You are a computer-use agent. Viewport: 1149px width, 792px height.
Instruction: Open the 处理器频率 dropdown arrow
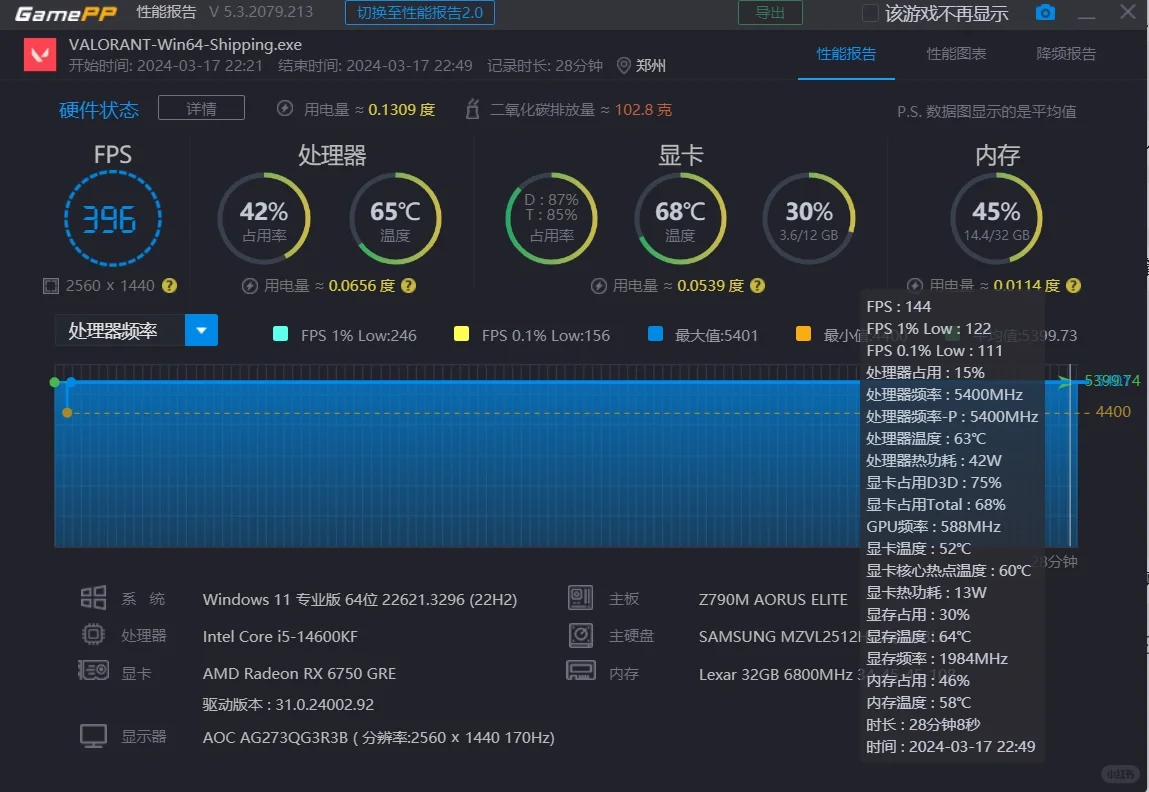point(202,330)
